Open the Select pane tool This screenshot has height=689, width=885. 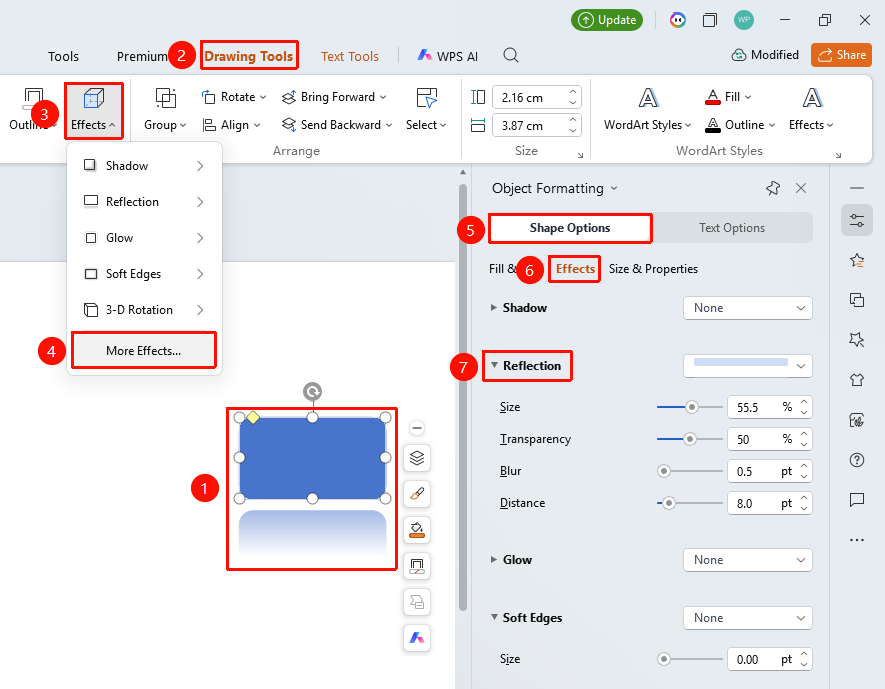[426, 110]
